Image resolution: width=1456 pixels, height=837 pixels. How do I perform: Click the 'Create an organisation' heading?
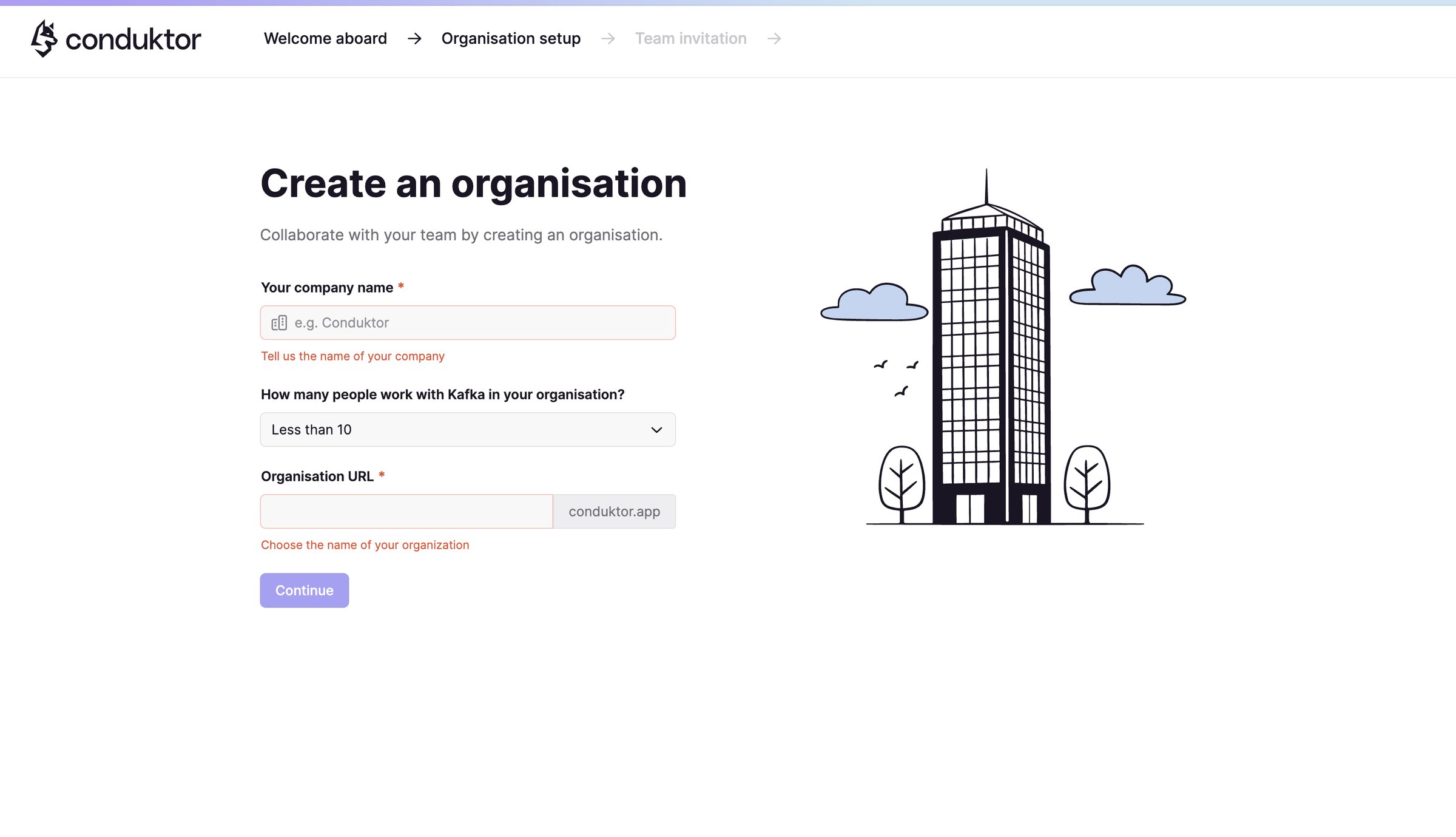coord(473,183)
